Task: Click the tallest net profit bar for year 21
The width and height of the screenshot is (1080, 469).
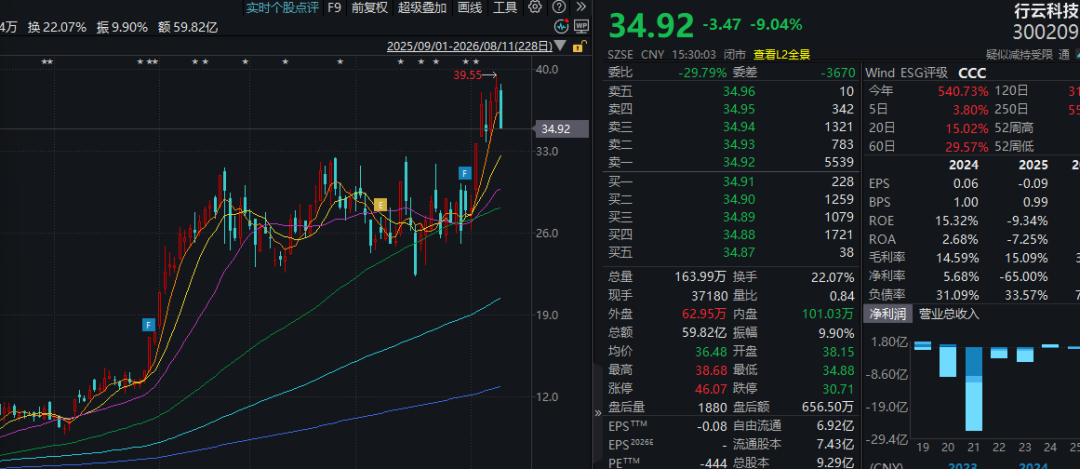Action: (973, 389)
